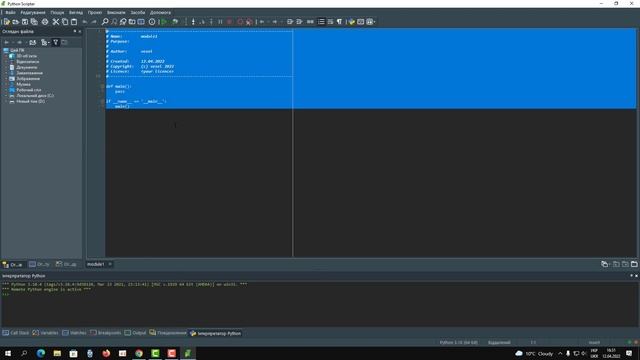Click the Find magnifier icon
Image resolution: width=640 pixels, height=360 pixels.
(105, 22)
